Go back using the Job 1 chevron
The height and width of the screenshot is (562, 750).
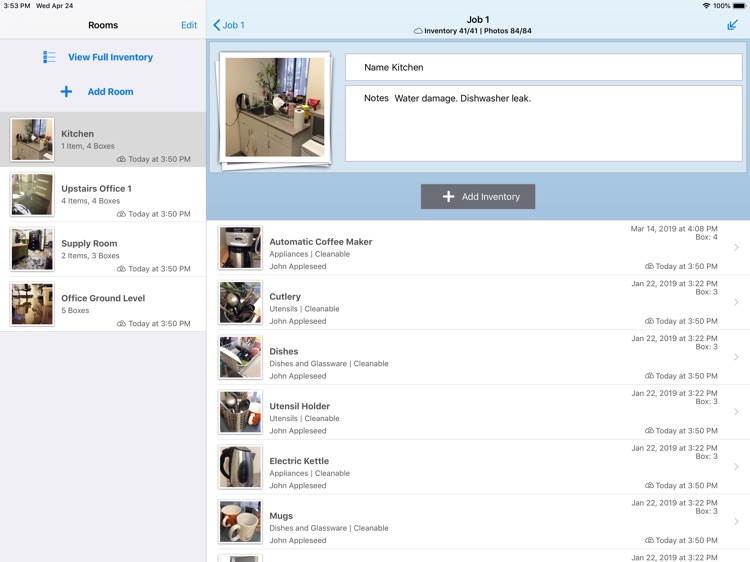[217, 25]
